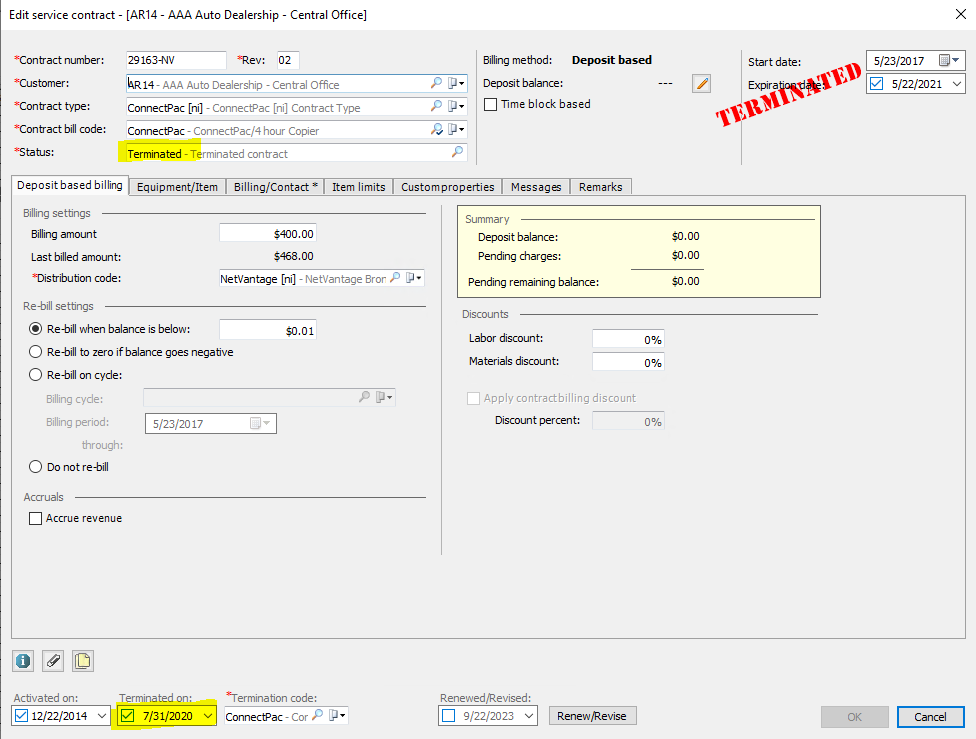Click the Pending remaining balance $0.00 value

click(685, 281)
